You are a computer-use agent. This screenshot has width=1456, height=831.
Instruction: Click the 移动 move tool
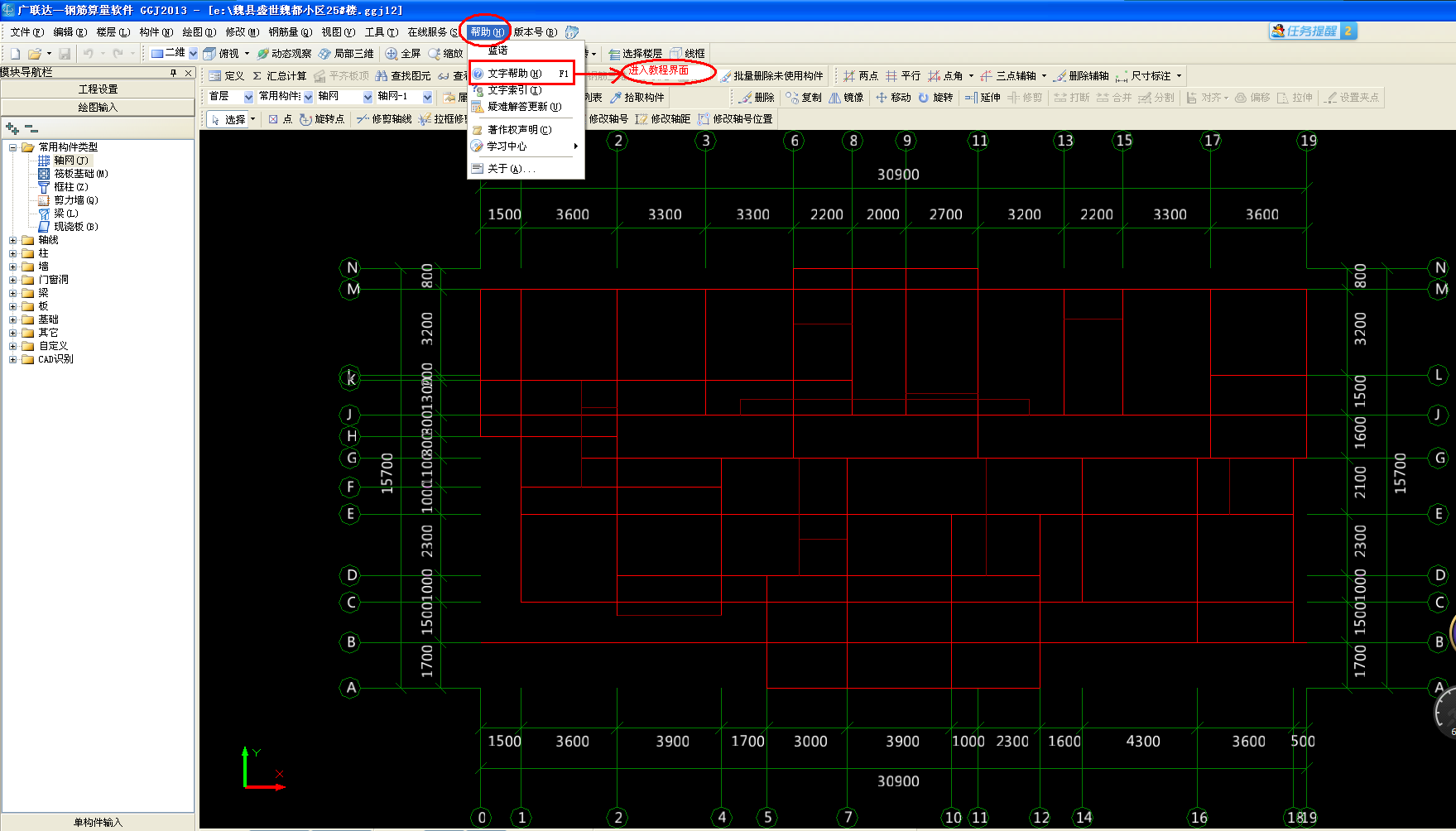(x=893, y=98)
